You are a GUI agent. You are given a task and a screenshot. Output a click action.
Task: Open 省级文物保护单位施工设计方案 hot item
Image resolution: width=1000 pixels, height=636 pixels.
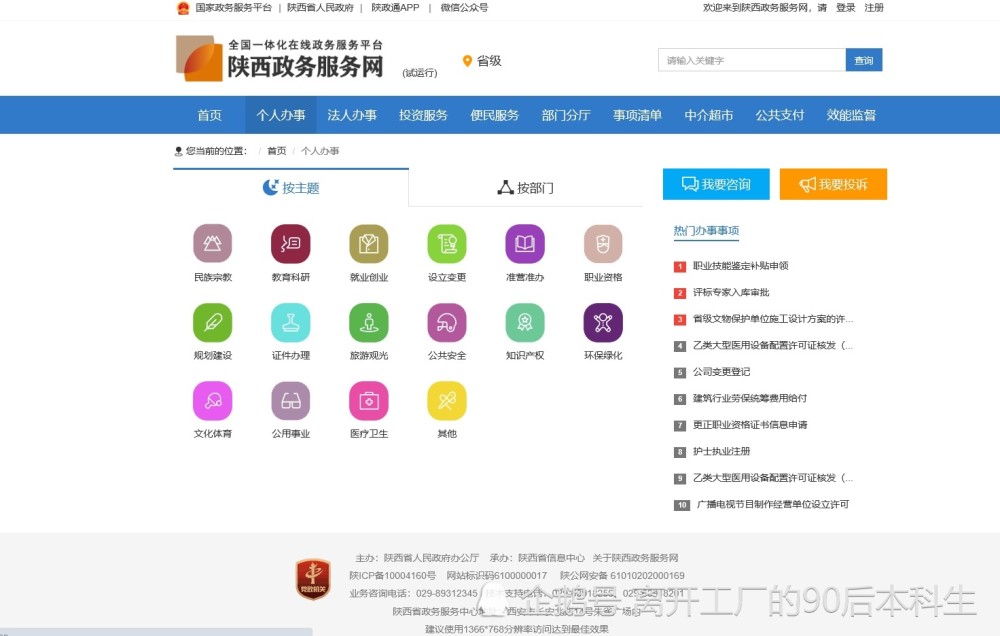coord(773,318)
